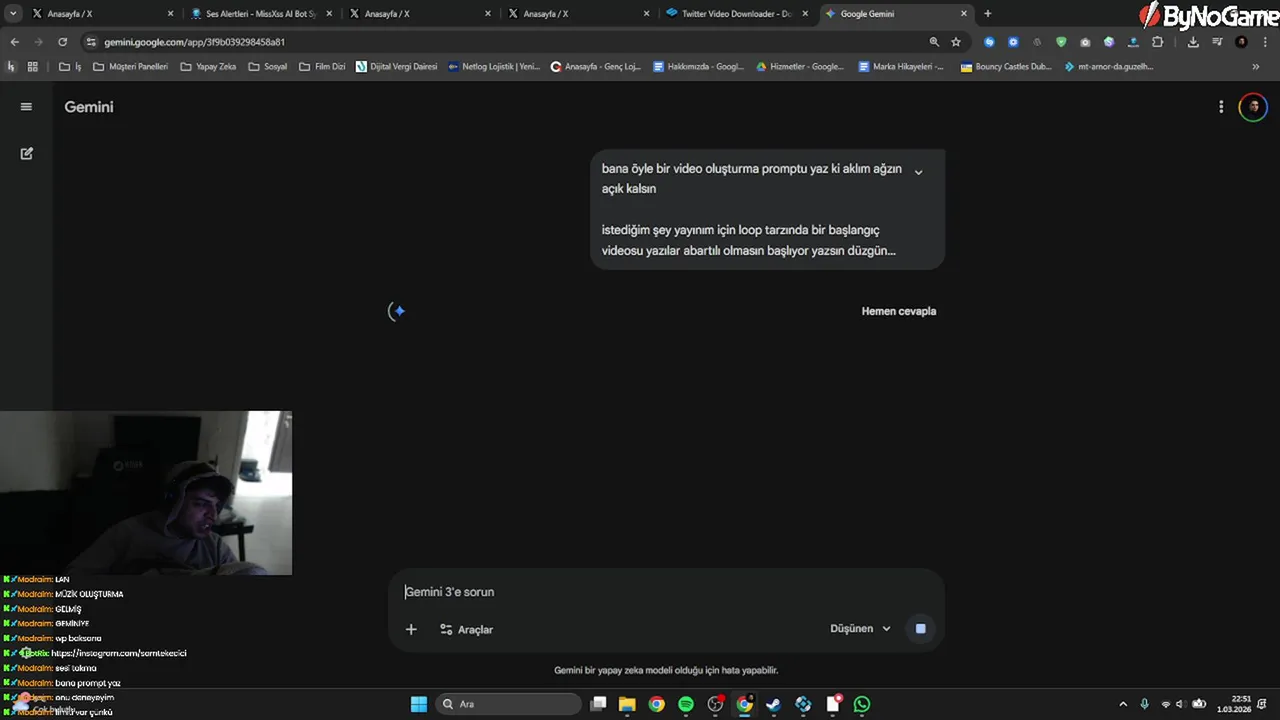Screen dimensions: 1280x720
Task: Open the Chrome apps grid icon
Action: coord(32,67)
